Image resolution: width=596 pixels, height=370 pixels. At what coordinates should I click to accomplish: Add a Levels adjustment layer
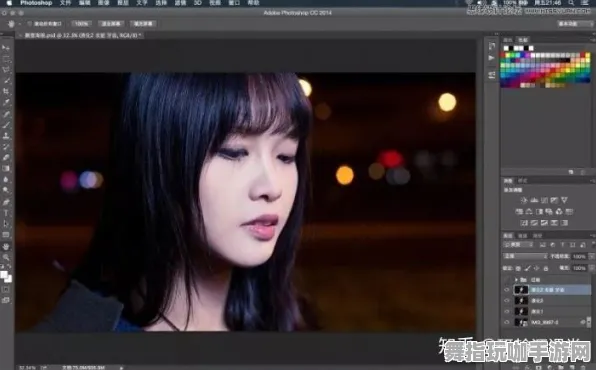(534, 200)
